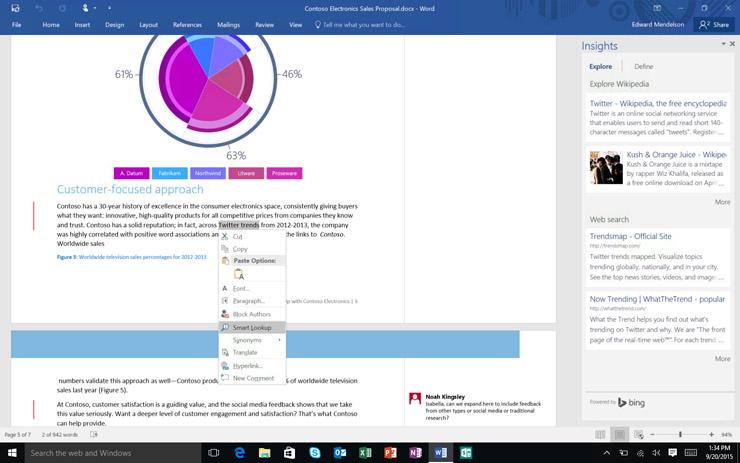Click Keep Text Only paste icon
The width and height of the screenshot is (740, 463).
pyautogui.click(x=239, y=274)
